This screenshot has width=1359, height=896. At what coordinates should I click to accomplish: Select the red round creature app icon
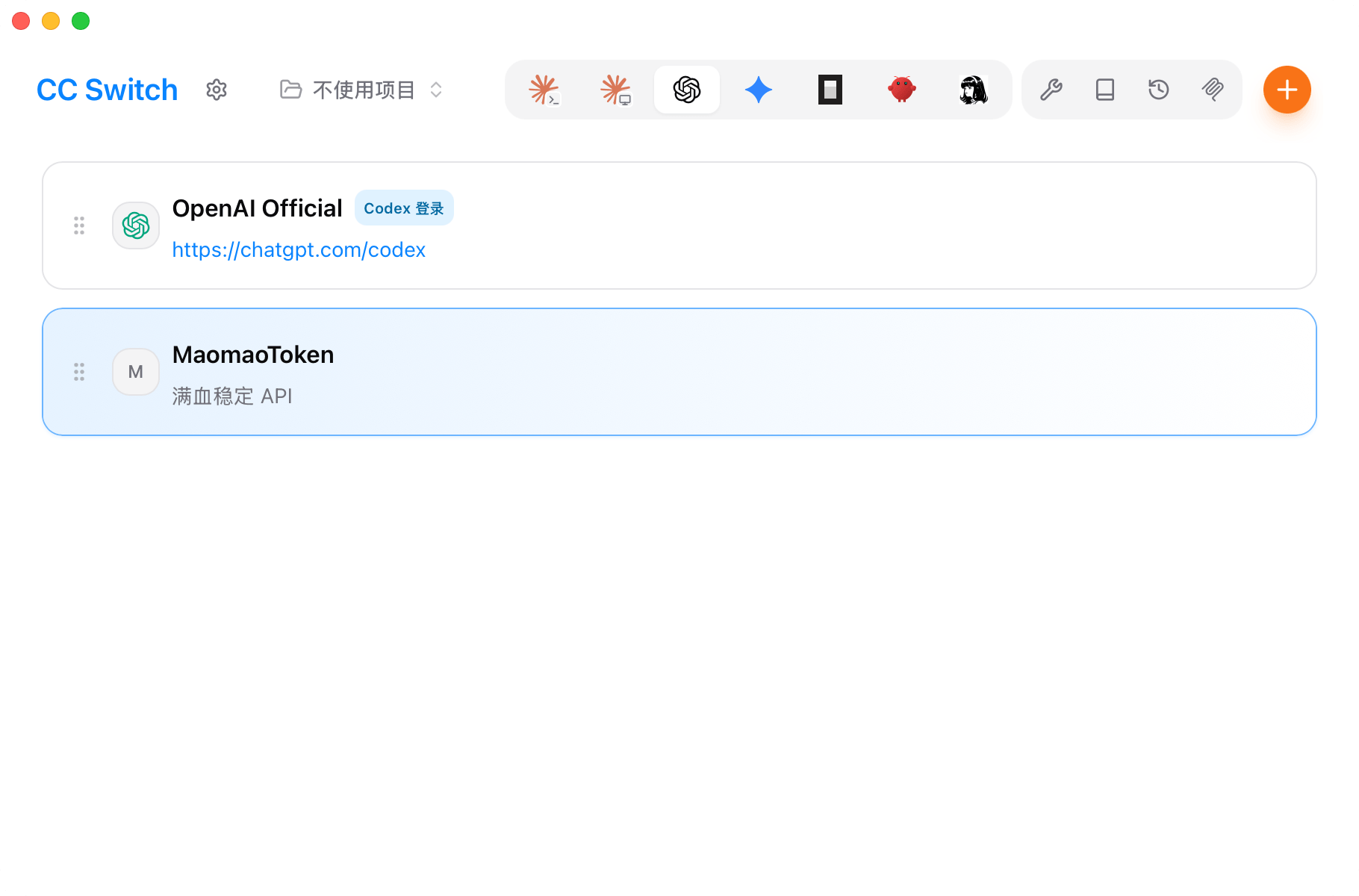coord(902,90)
